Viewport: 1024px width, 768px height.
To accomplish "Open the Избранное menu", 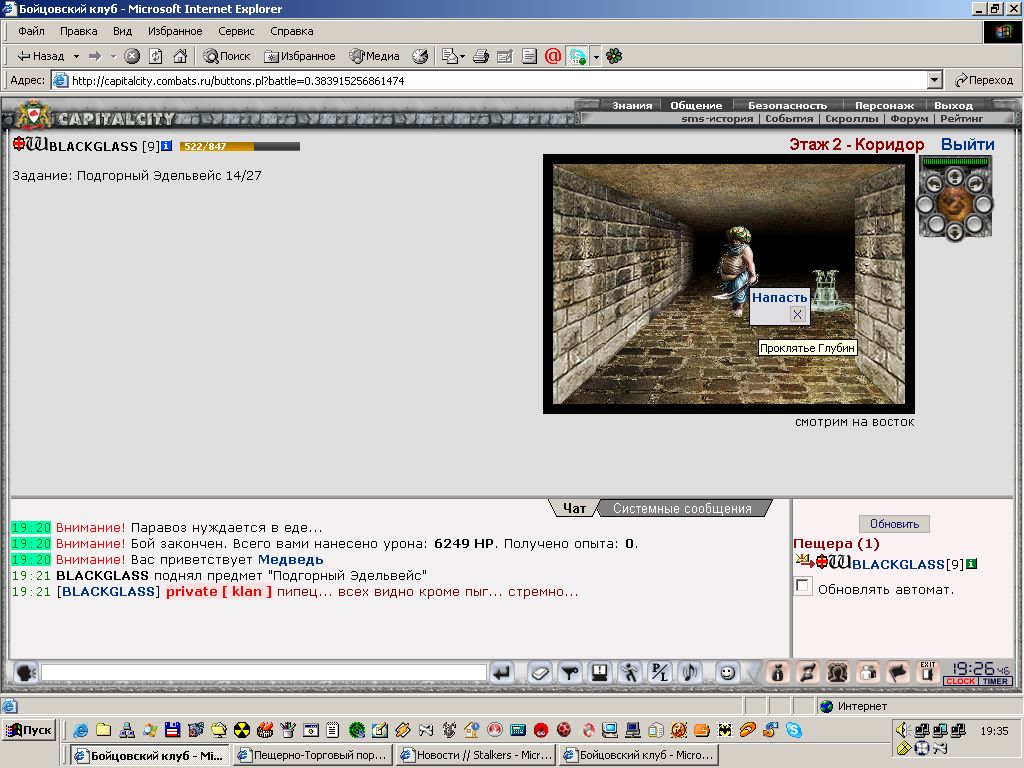I will [x=175, y=31].
